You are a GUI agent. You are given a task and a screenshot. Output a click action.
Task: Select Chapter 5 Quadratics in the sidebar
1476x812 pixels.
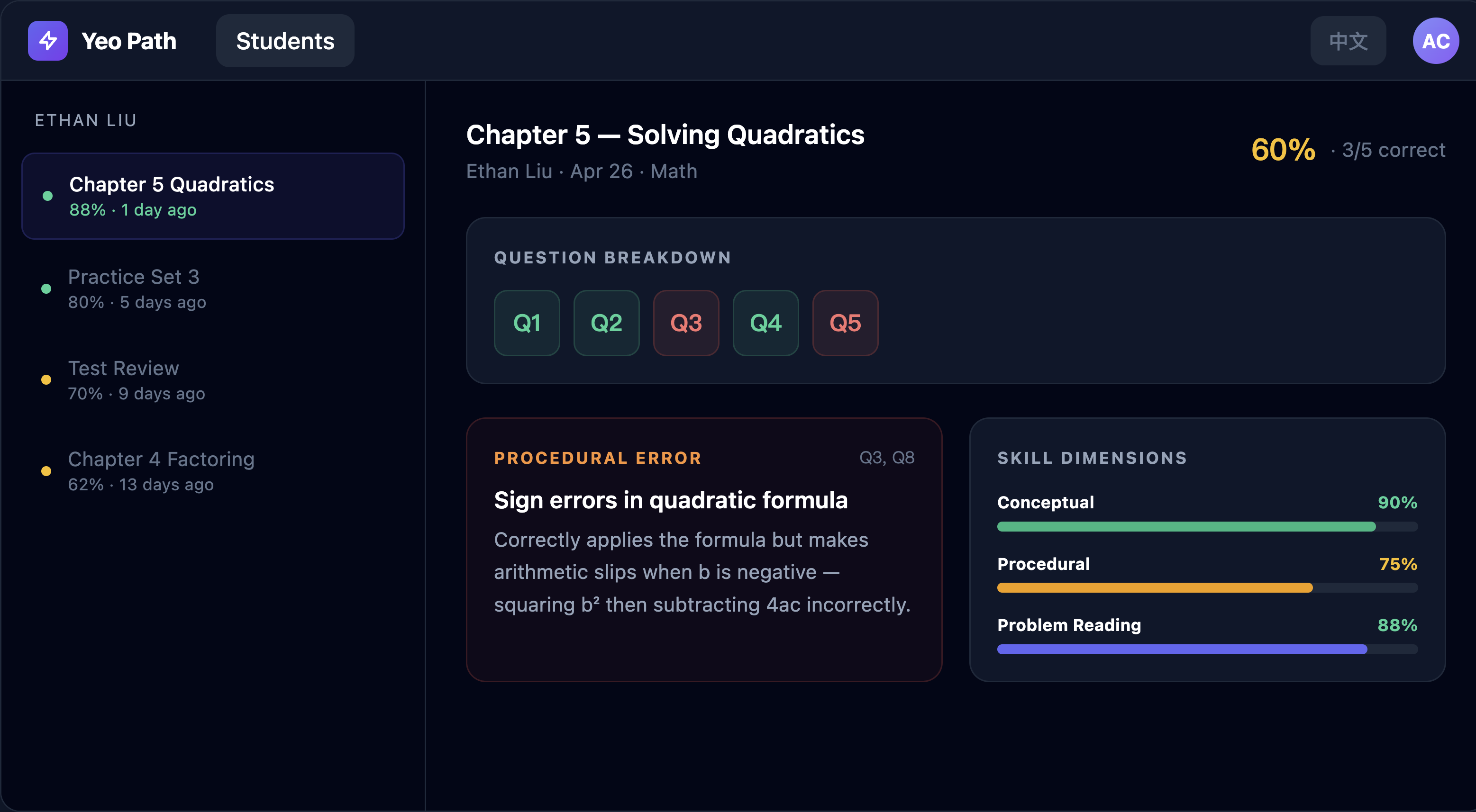(x=212, y=196)
